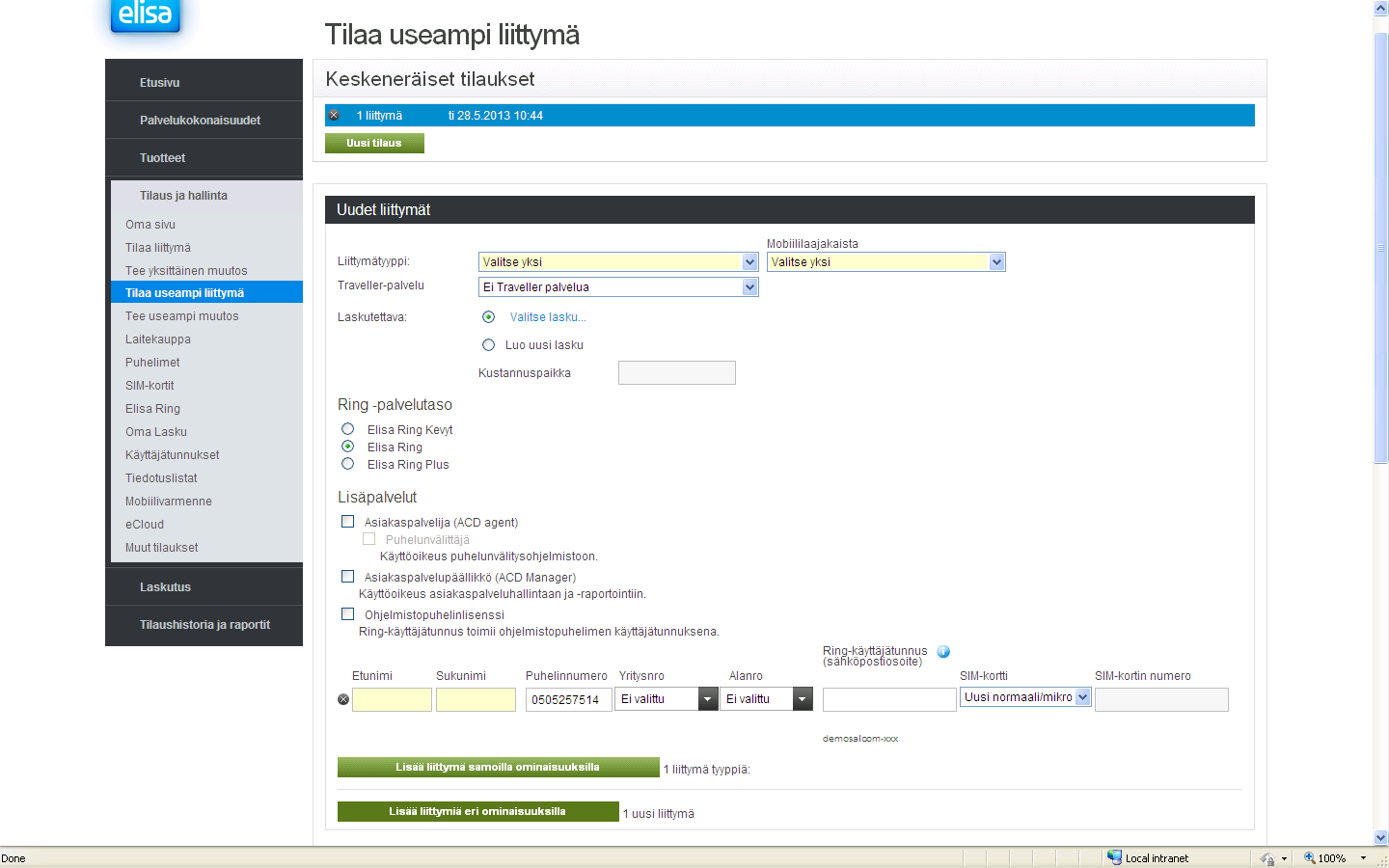Open SIM-kortti type dropdown
Image resolution: width=1389 pixels, height=868 pixels.
point(1025,697)
